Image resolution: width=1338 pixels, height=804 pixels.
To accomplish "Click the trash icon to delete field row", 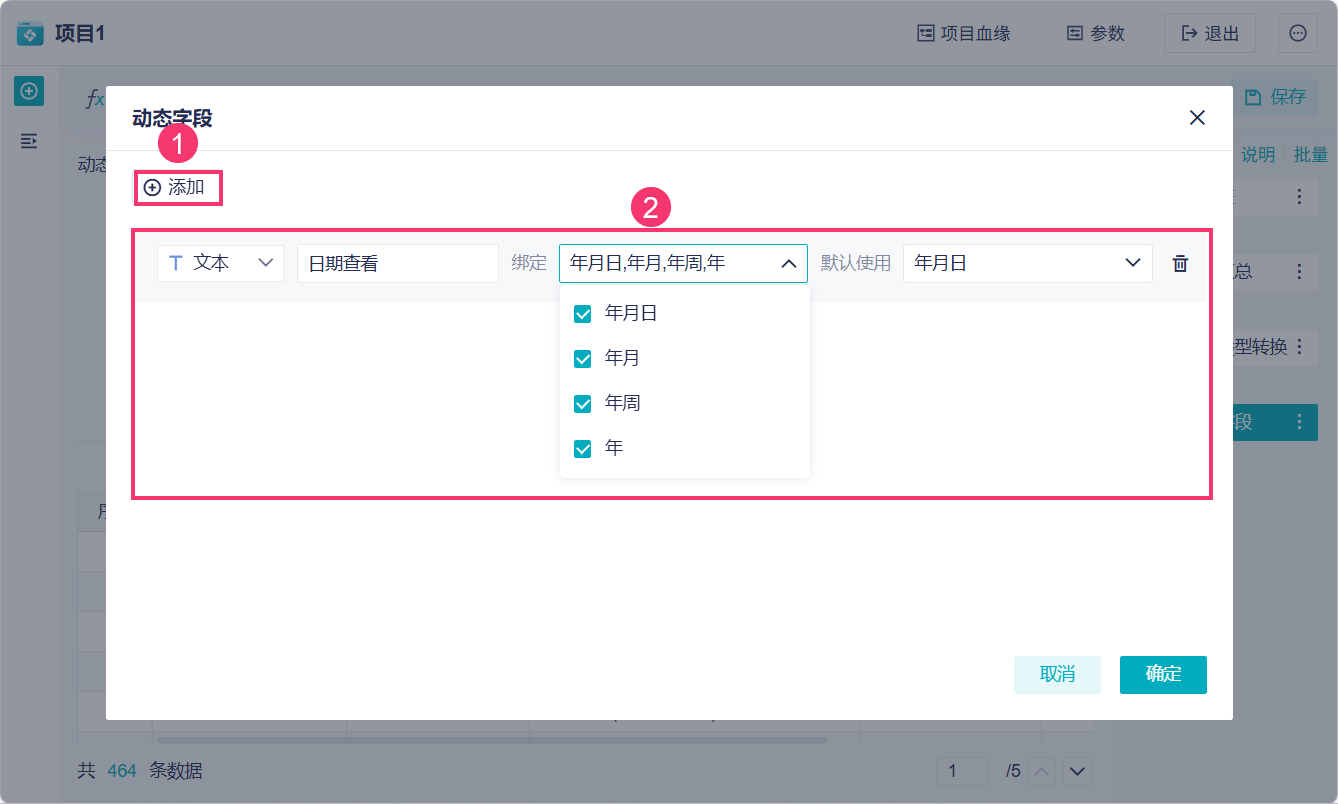I will pyautogui.click(x=1180, y=263).
